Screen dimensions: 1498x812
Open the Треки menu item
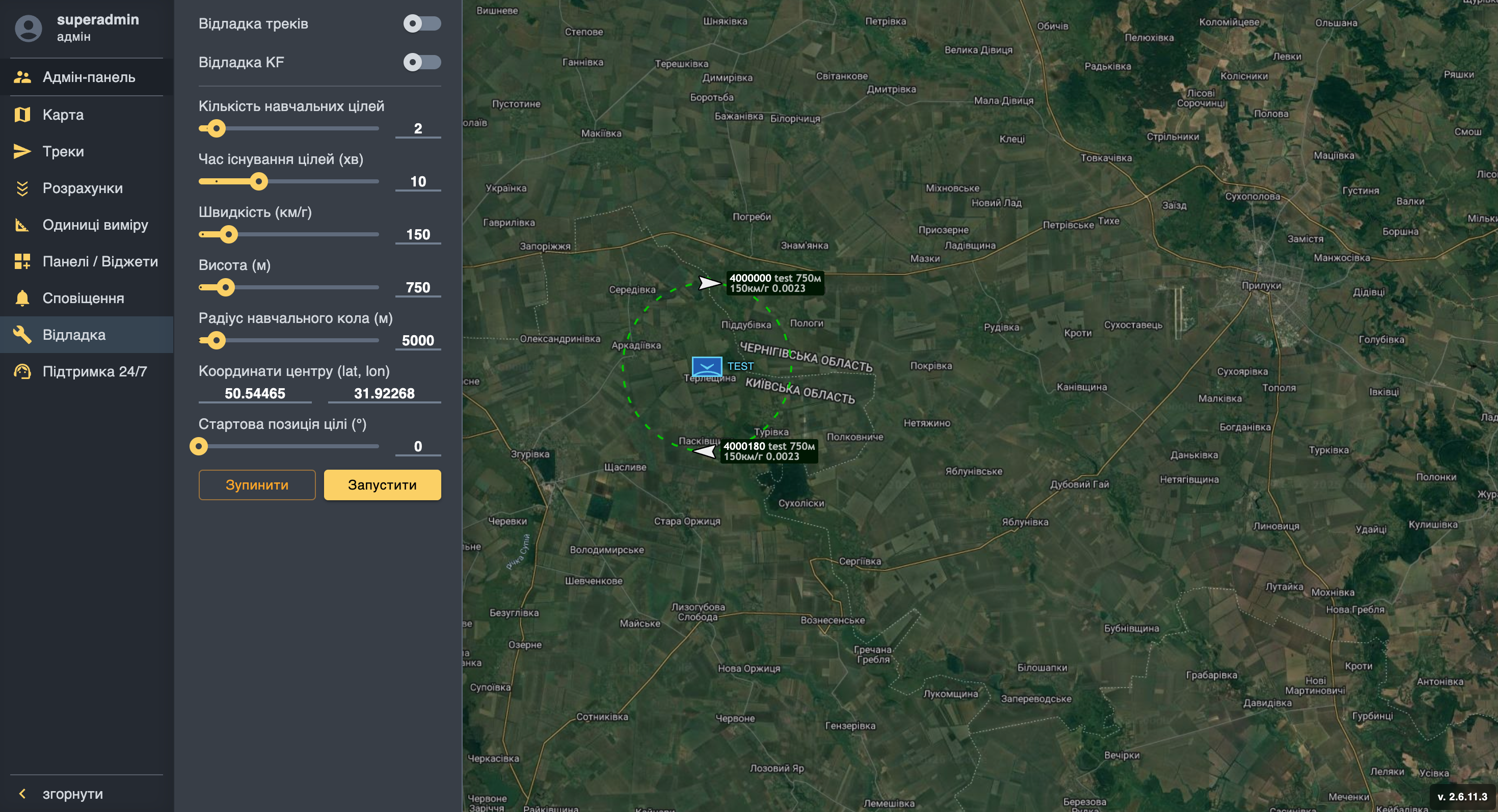pos(63,152)
